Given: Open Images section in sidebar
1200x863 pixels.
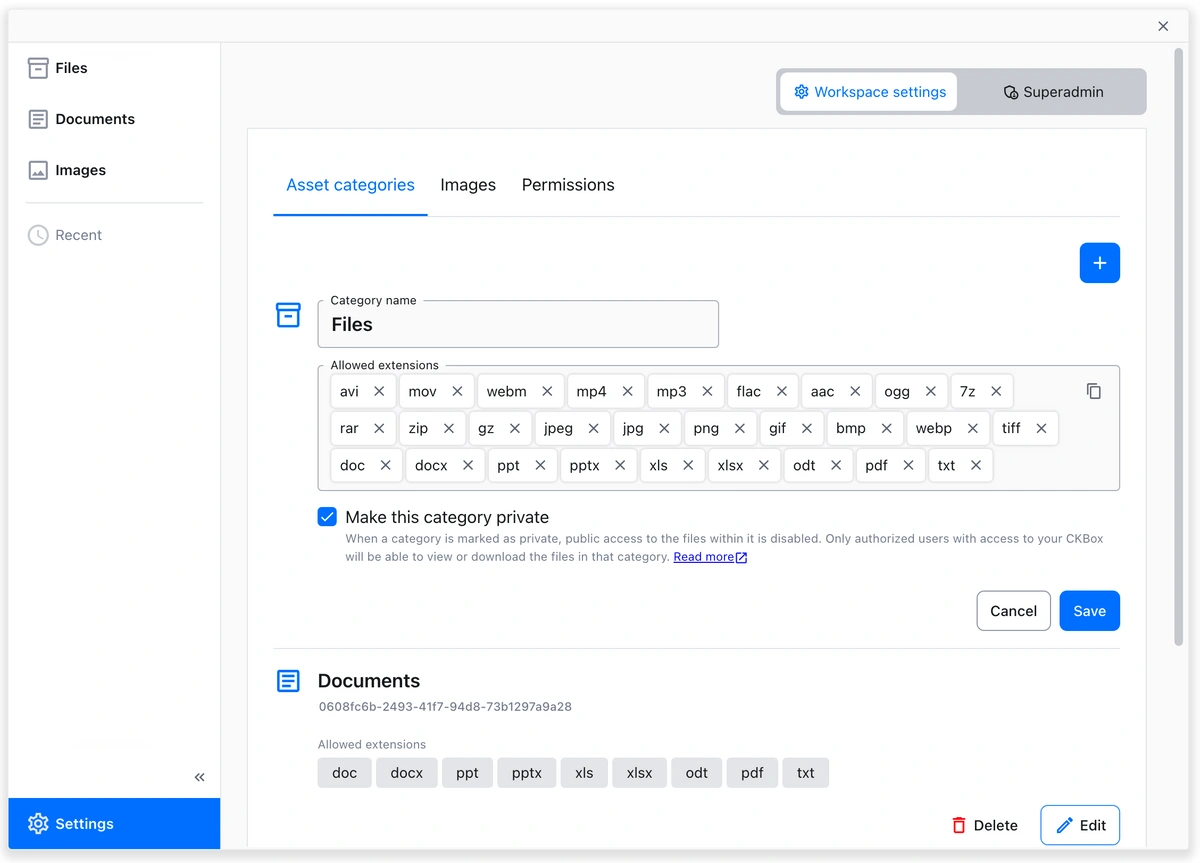Looking at the screenshot, I should point(80,170).
